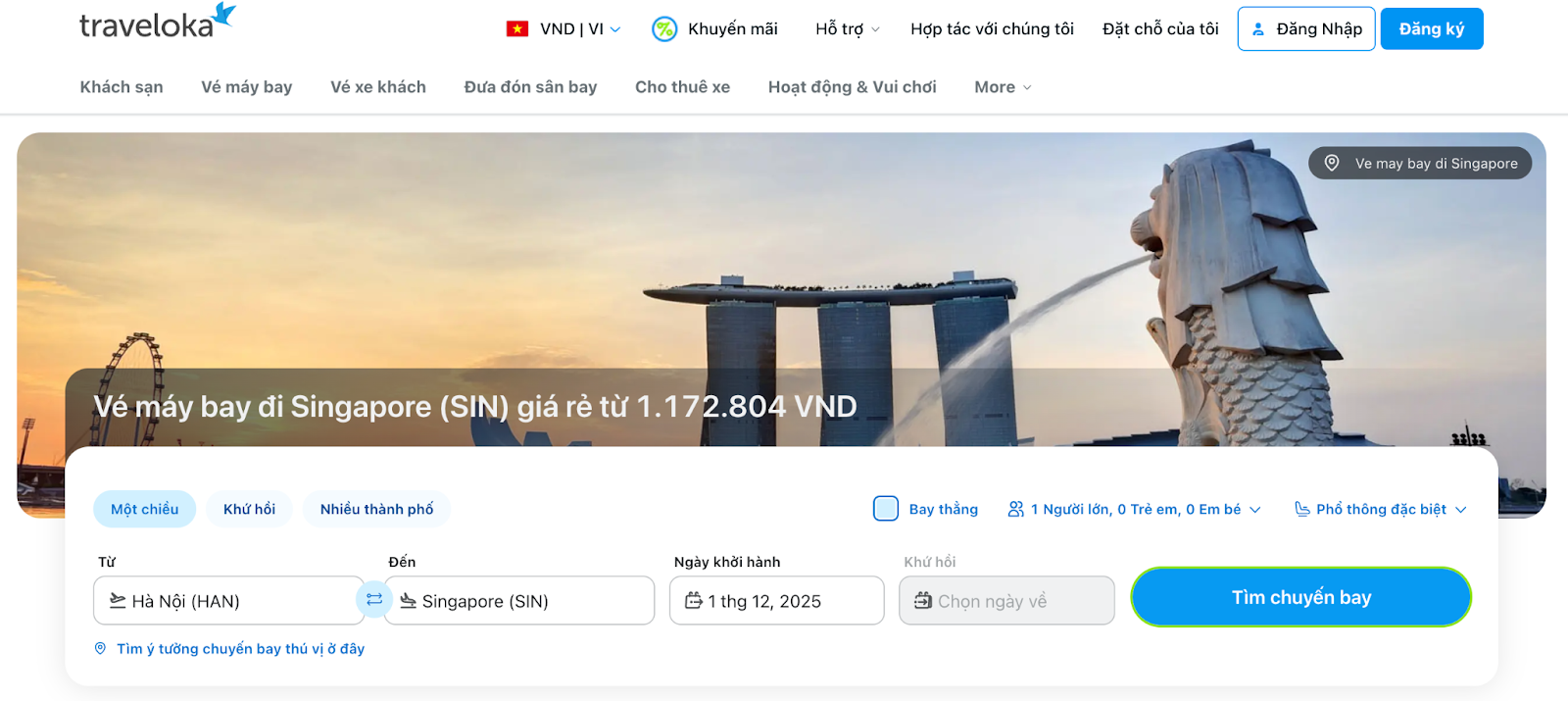This screenshot has height=701, width=1568.
Task: Go to Vé xe khách section
Action: (378, 87)
